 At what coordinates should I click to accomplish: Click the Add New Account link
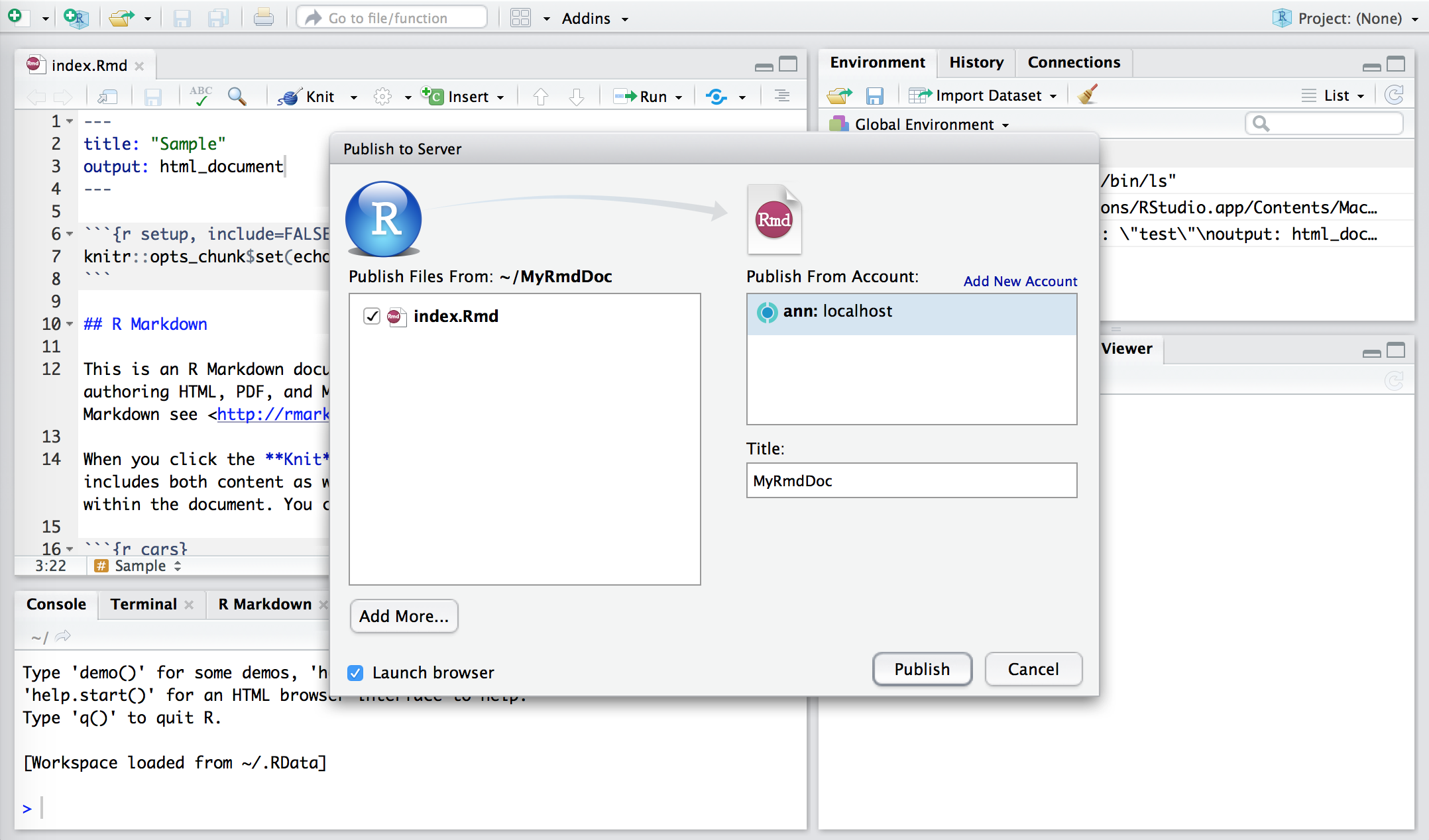coord(1020,281)
